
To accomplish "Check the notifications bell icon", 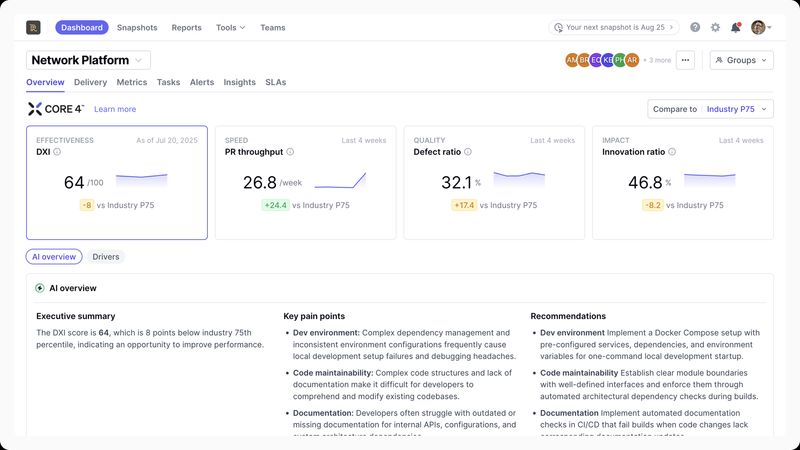I will point(736,28).
